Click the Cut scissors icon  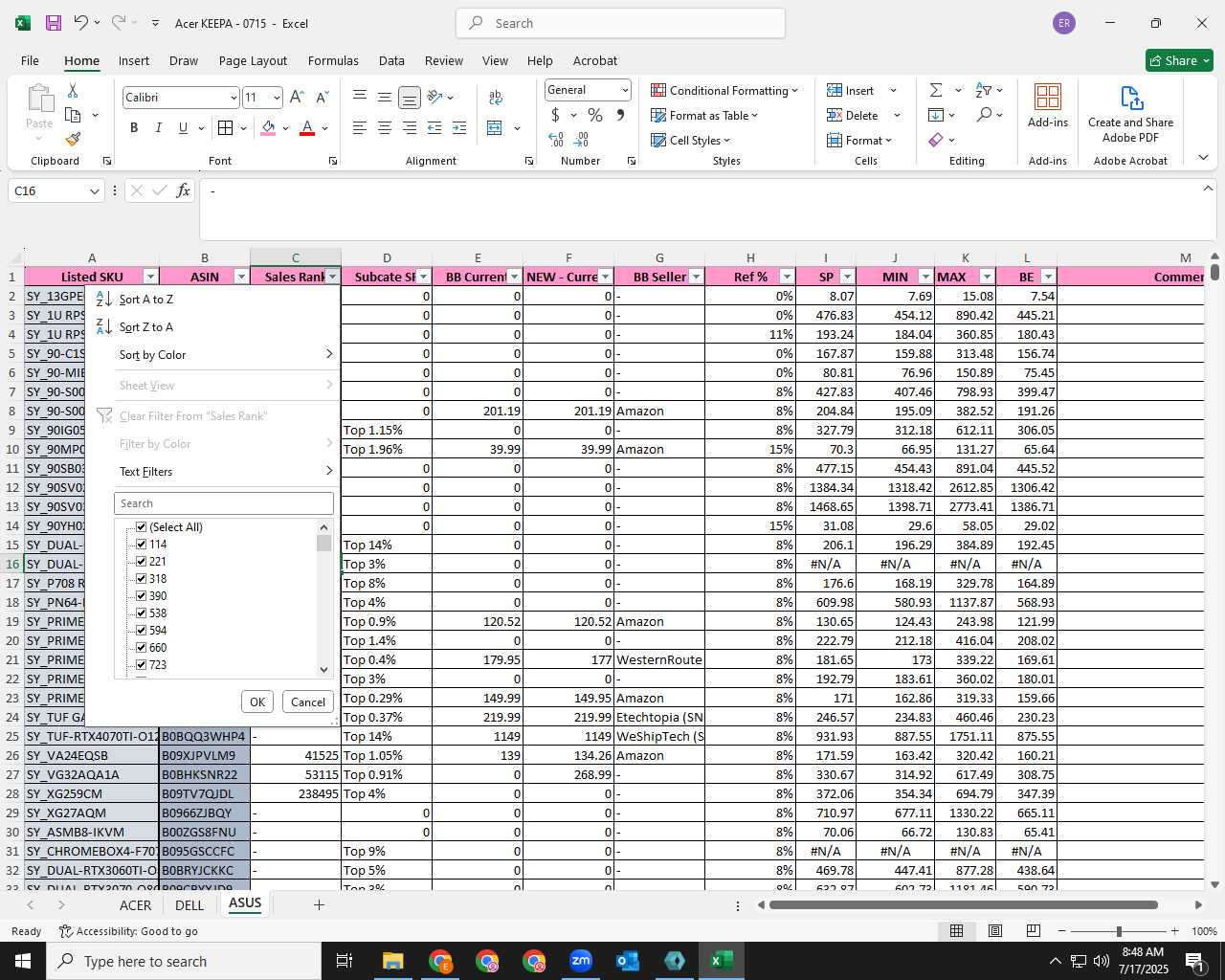73,90
